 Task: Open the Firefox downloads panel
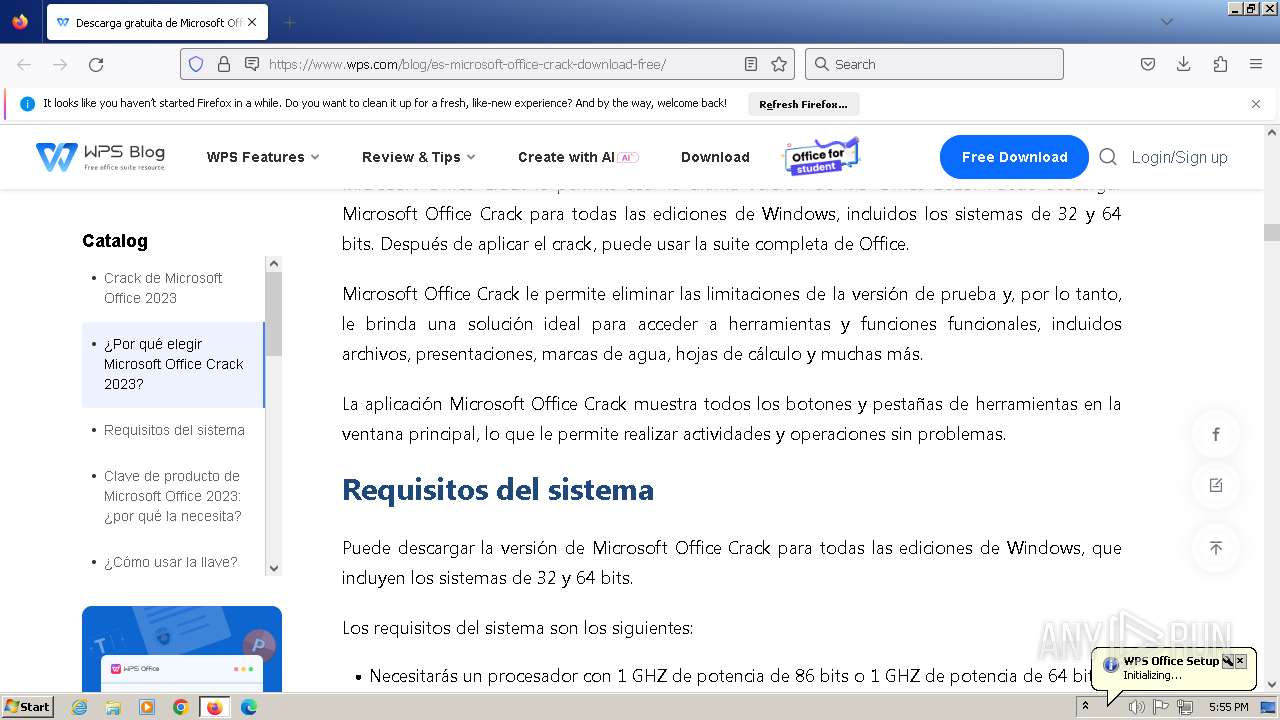[1184, 64]
